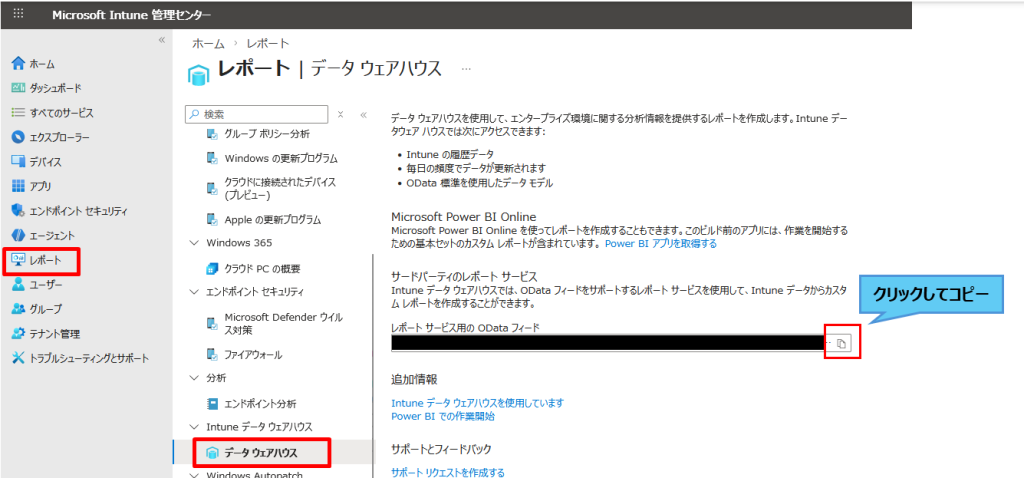Open the more options ellipsis beside title

[465, 69]
